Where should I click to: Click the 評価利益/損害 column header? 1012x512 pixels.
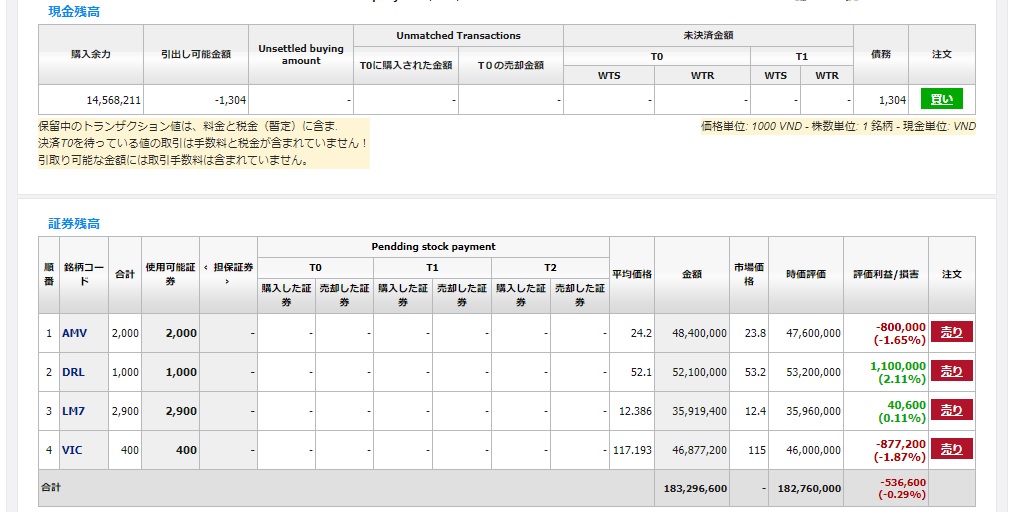(885, 274)
